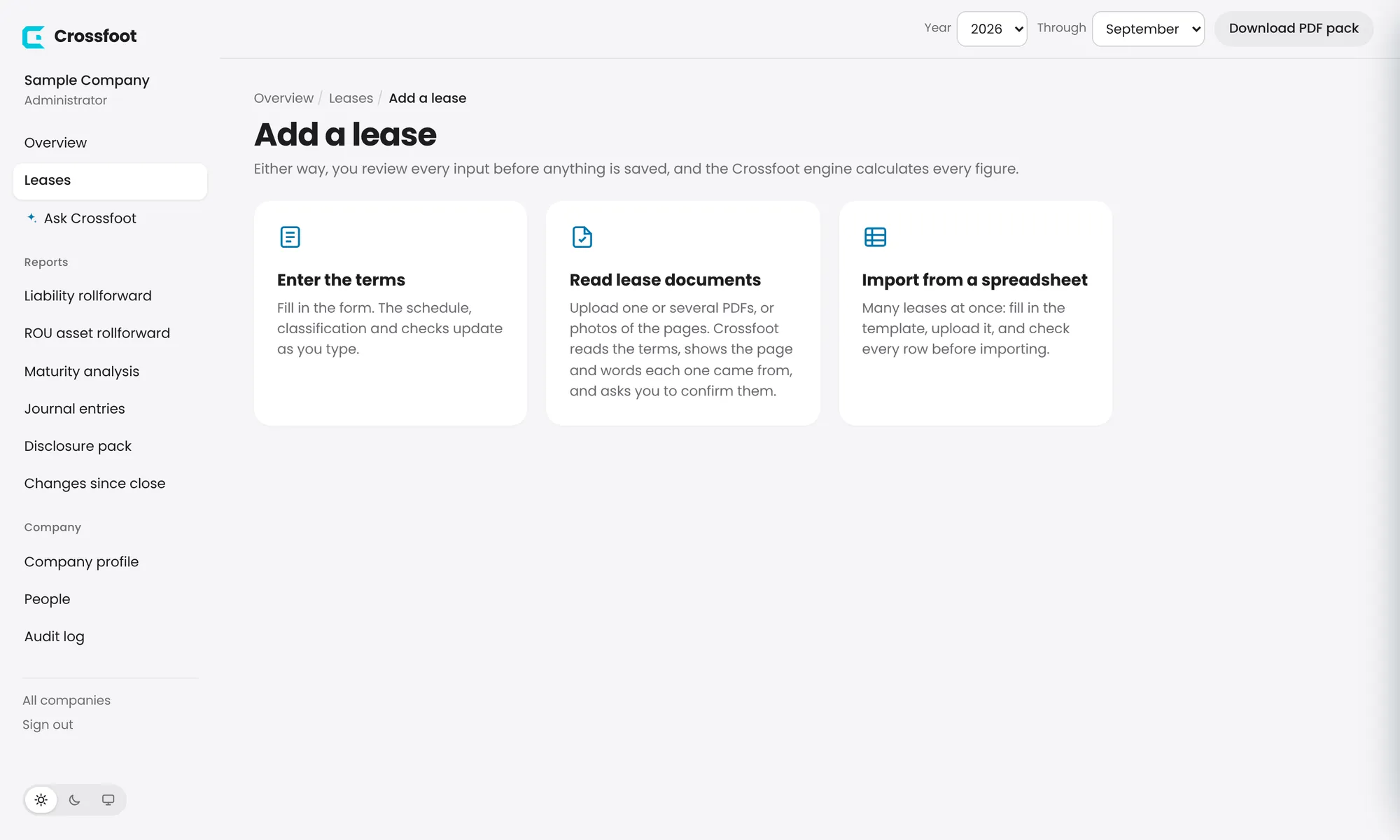Open Maturity analysis report

pos(110,371)
